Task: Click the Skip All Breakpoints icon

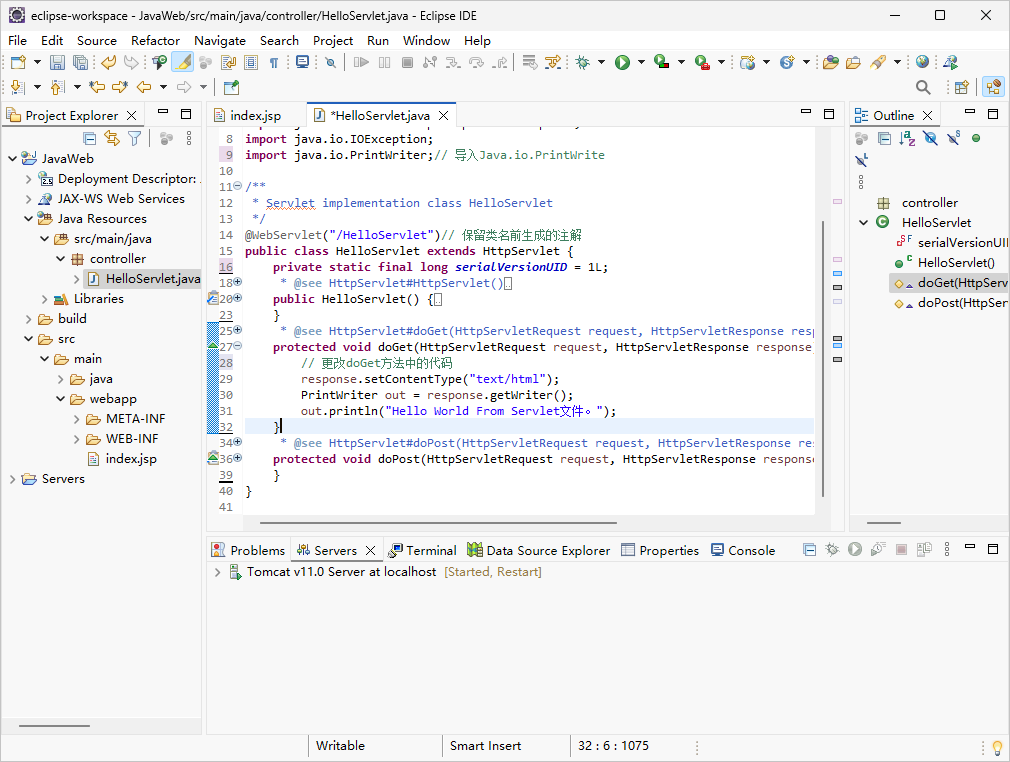Action: [330, 62]
